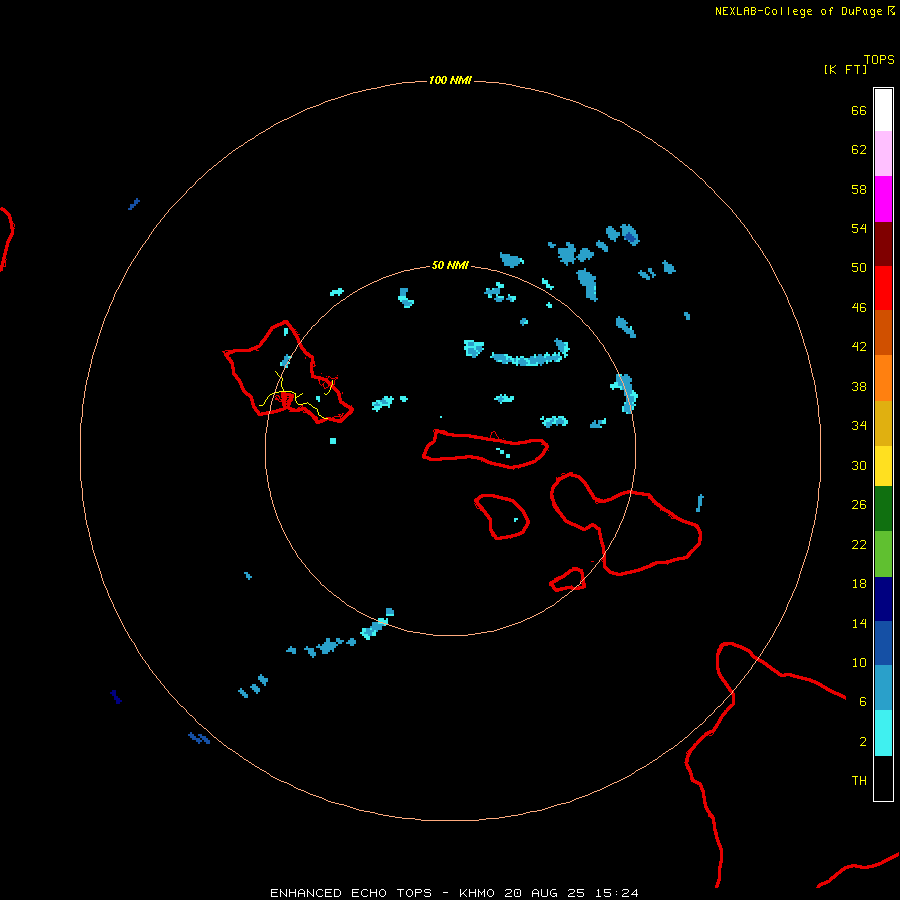
Task: Click the 'NEXLAB-College of DuPage' credit text
Action: pos(799,11)
